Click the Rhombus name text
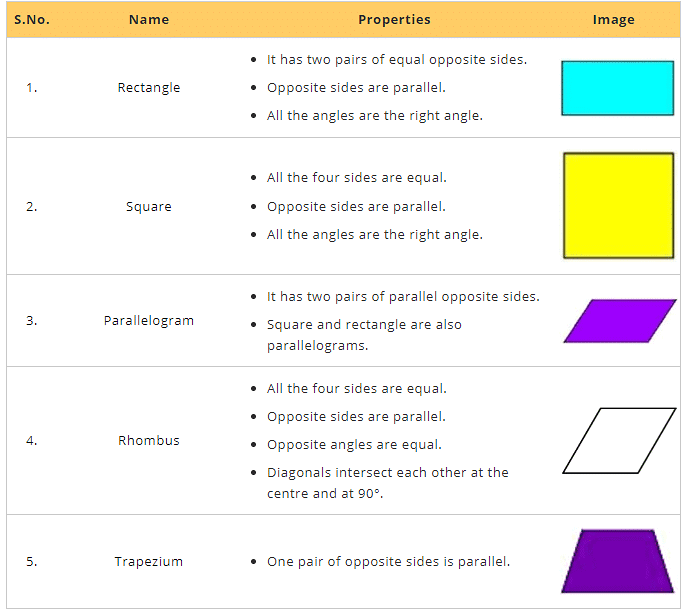This screenshot has width=691, height=611. [x=149, y=441]
